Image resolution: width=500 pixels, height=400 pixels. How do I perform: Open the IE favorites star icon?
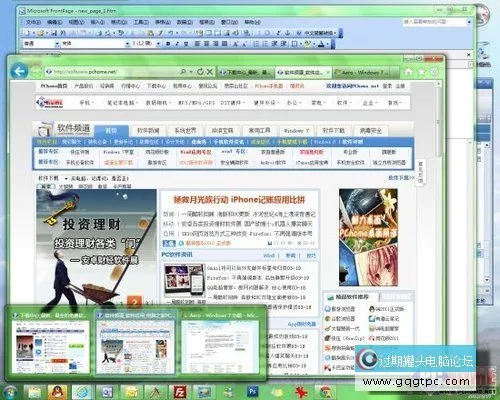(422, 72)
